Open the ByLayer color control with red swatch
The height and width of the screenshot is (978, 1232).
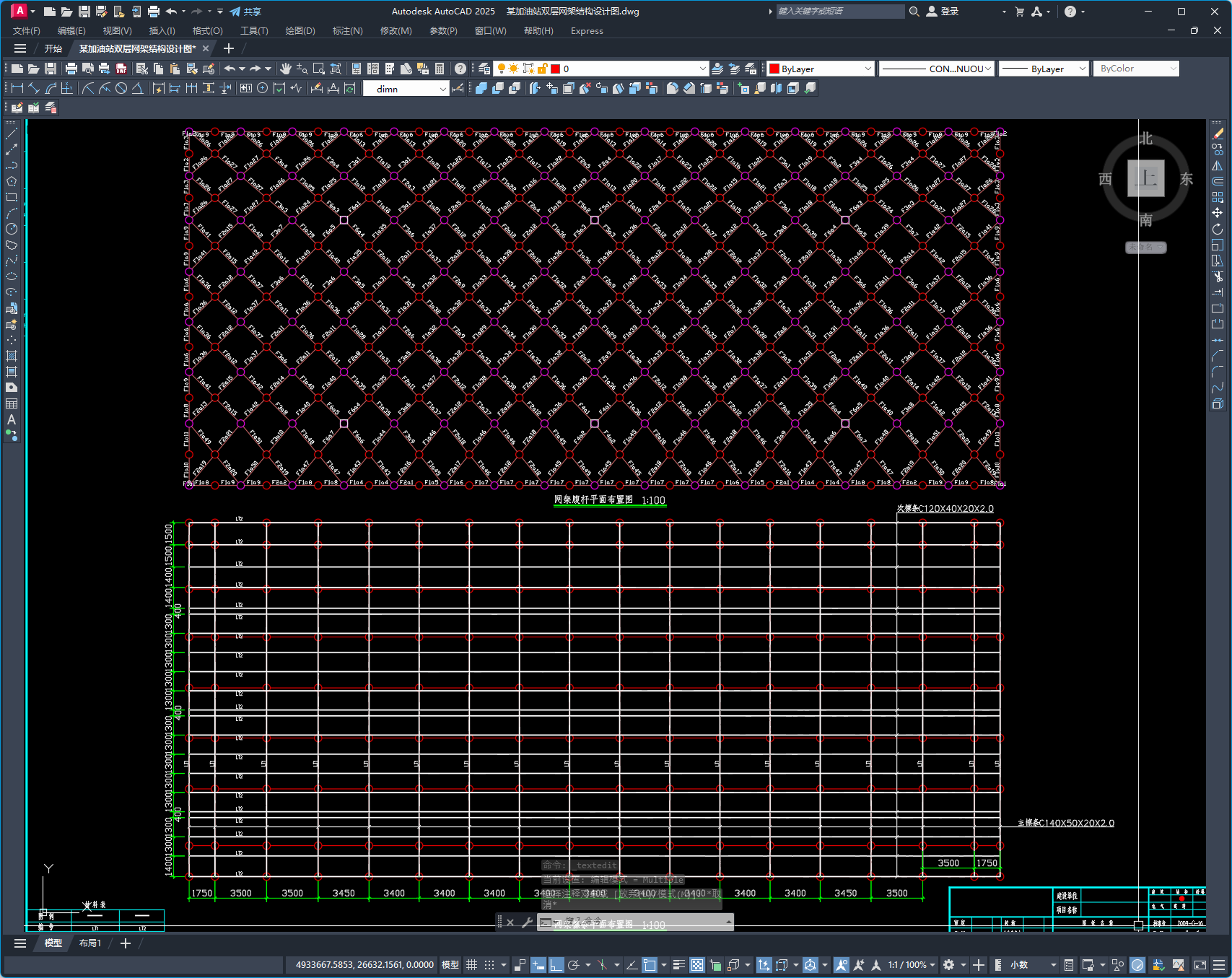coord(821,69)
